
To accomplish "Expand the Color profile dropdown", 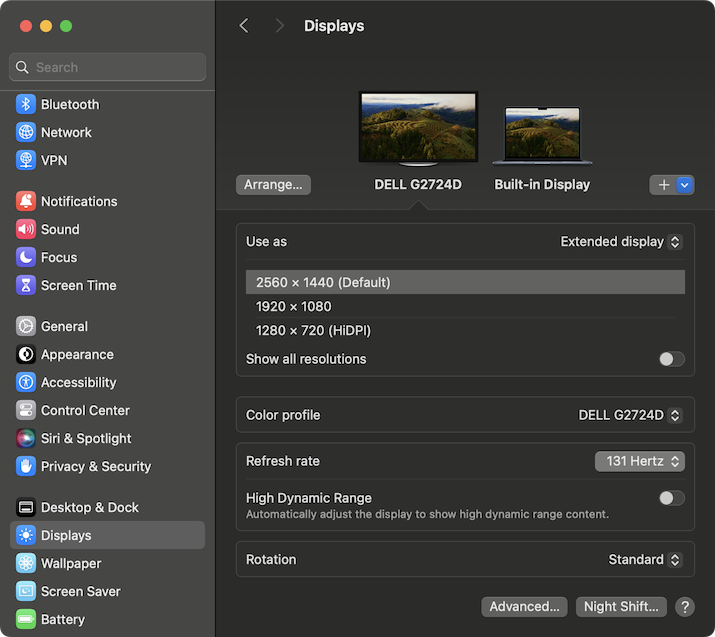I will pyautogui.click(x=630, y=415).
